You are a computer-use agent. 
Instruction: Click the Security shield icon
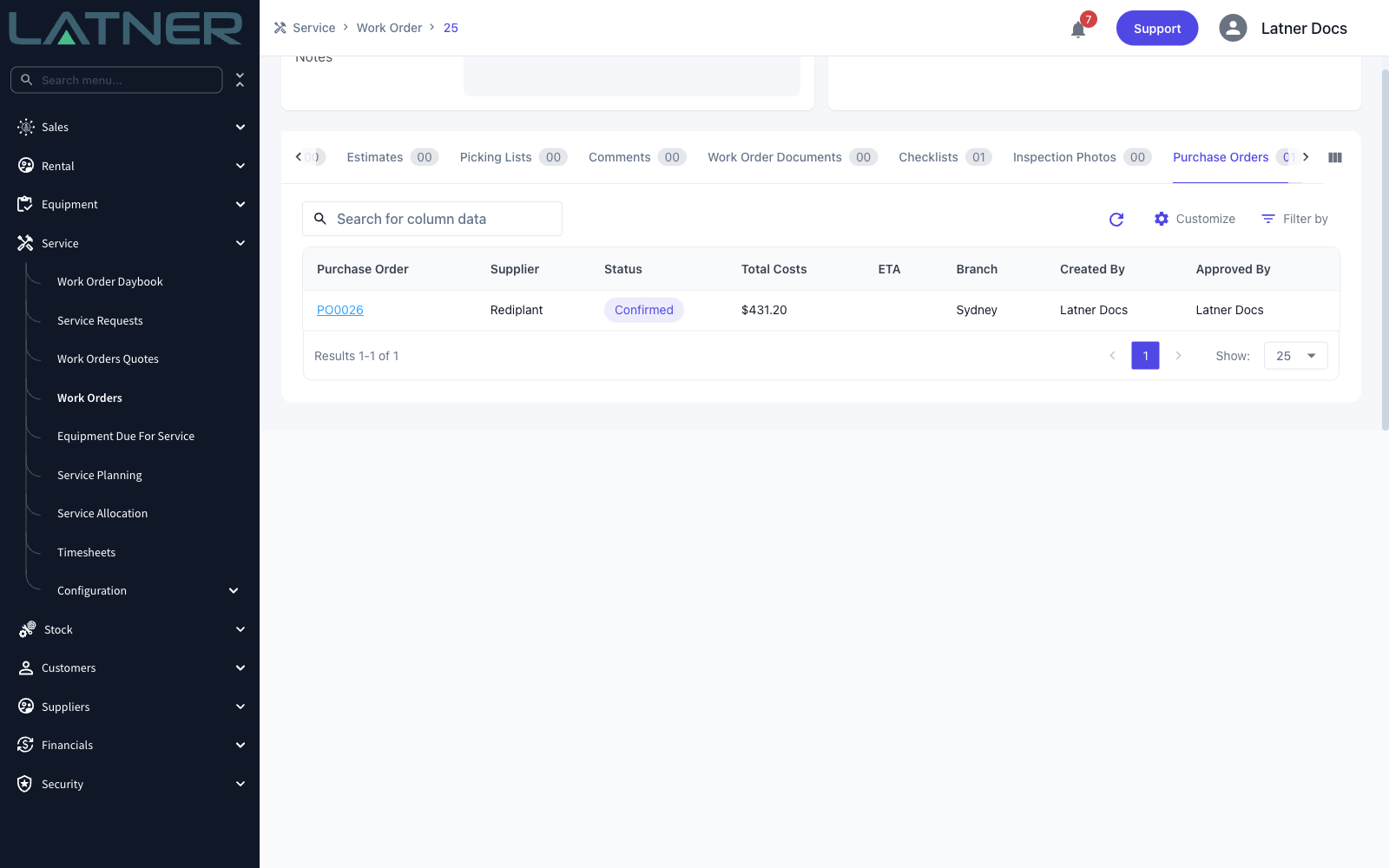(x=25, y=784)
